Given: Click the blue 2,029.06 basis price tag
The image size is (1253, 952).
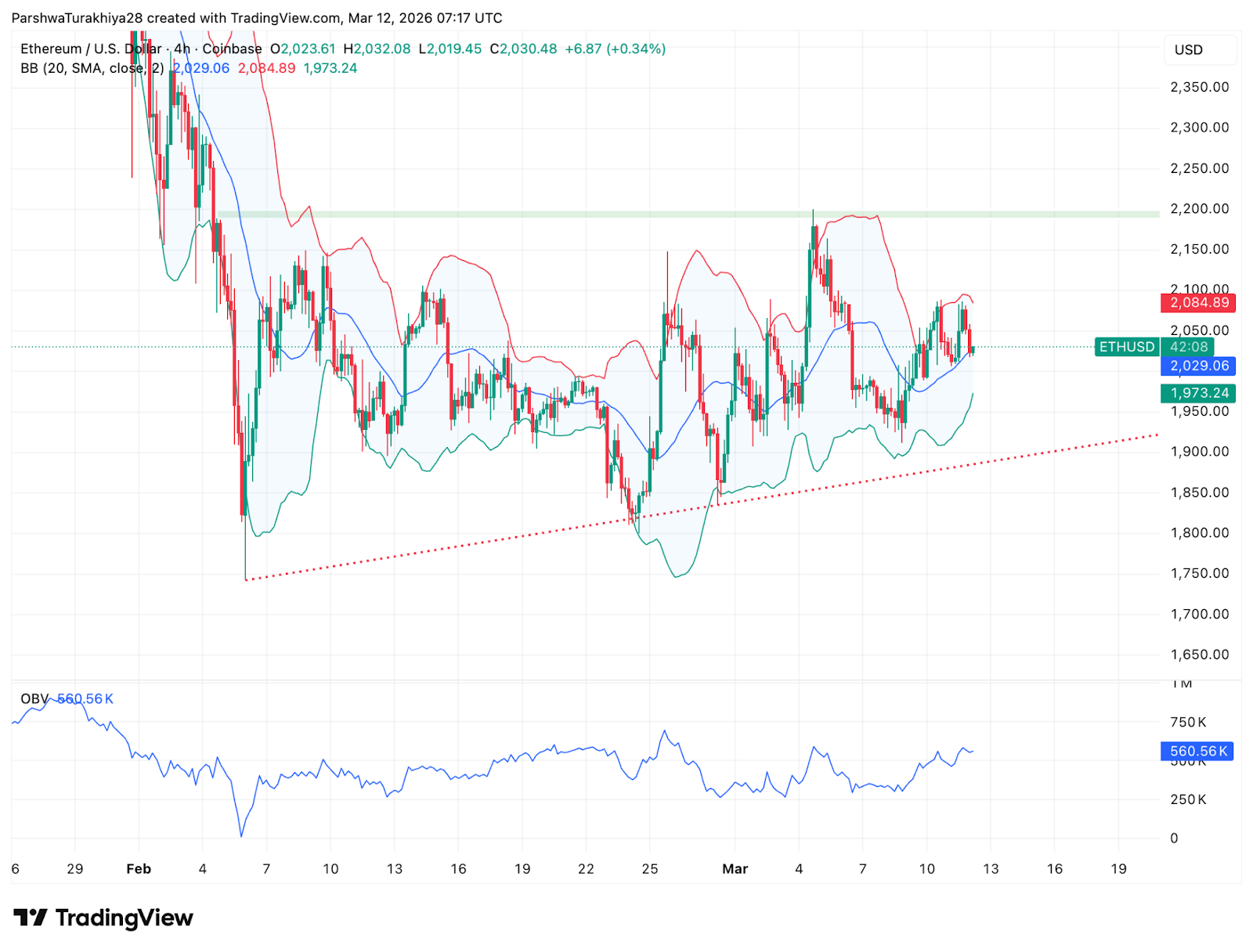Looking at the screenshot, I should point(1198,366).
